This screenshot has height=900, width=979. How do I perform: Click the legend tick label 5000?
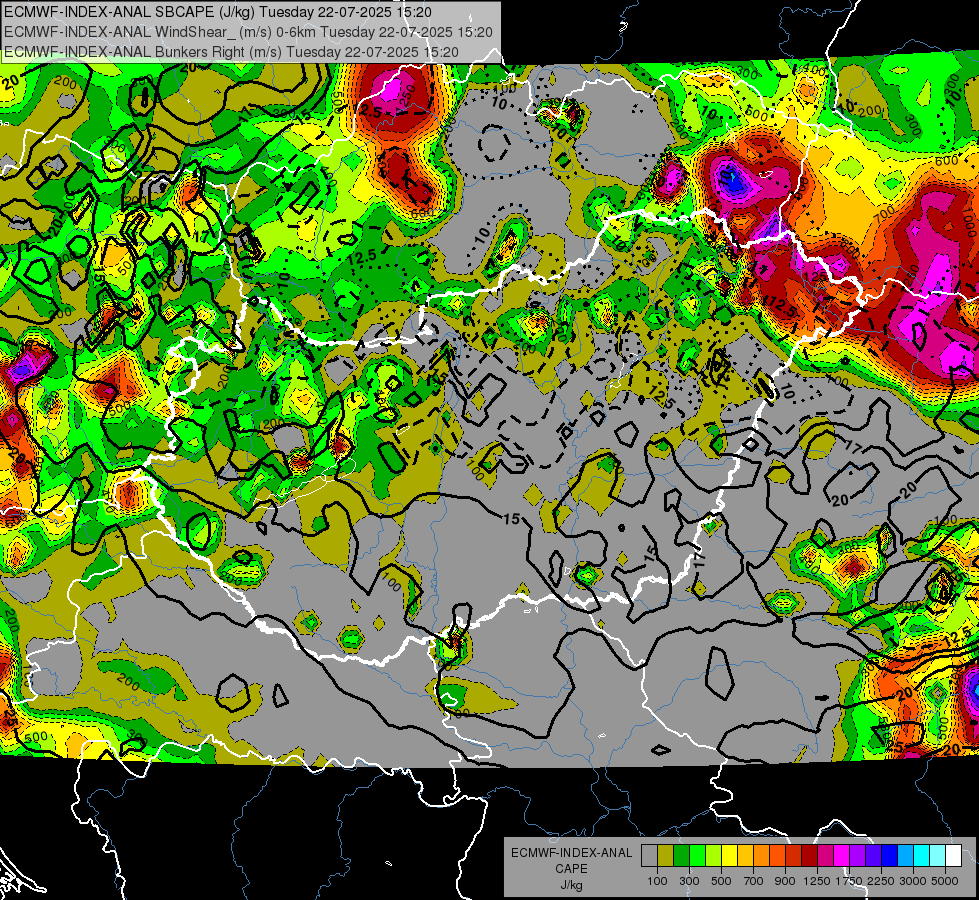[945, 881]
